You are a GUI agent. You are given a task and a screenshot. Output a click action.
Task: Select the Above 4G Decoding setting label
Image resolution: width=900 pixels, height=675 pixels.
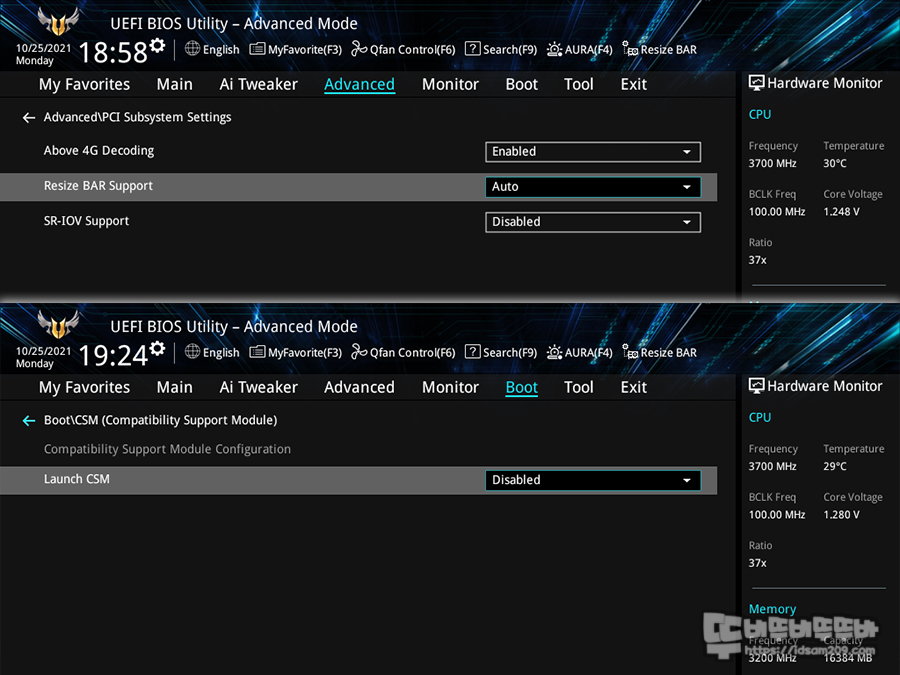click(99, 151)
